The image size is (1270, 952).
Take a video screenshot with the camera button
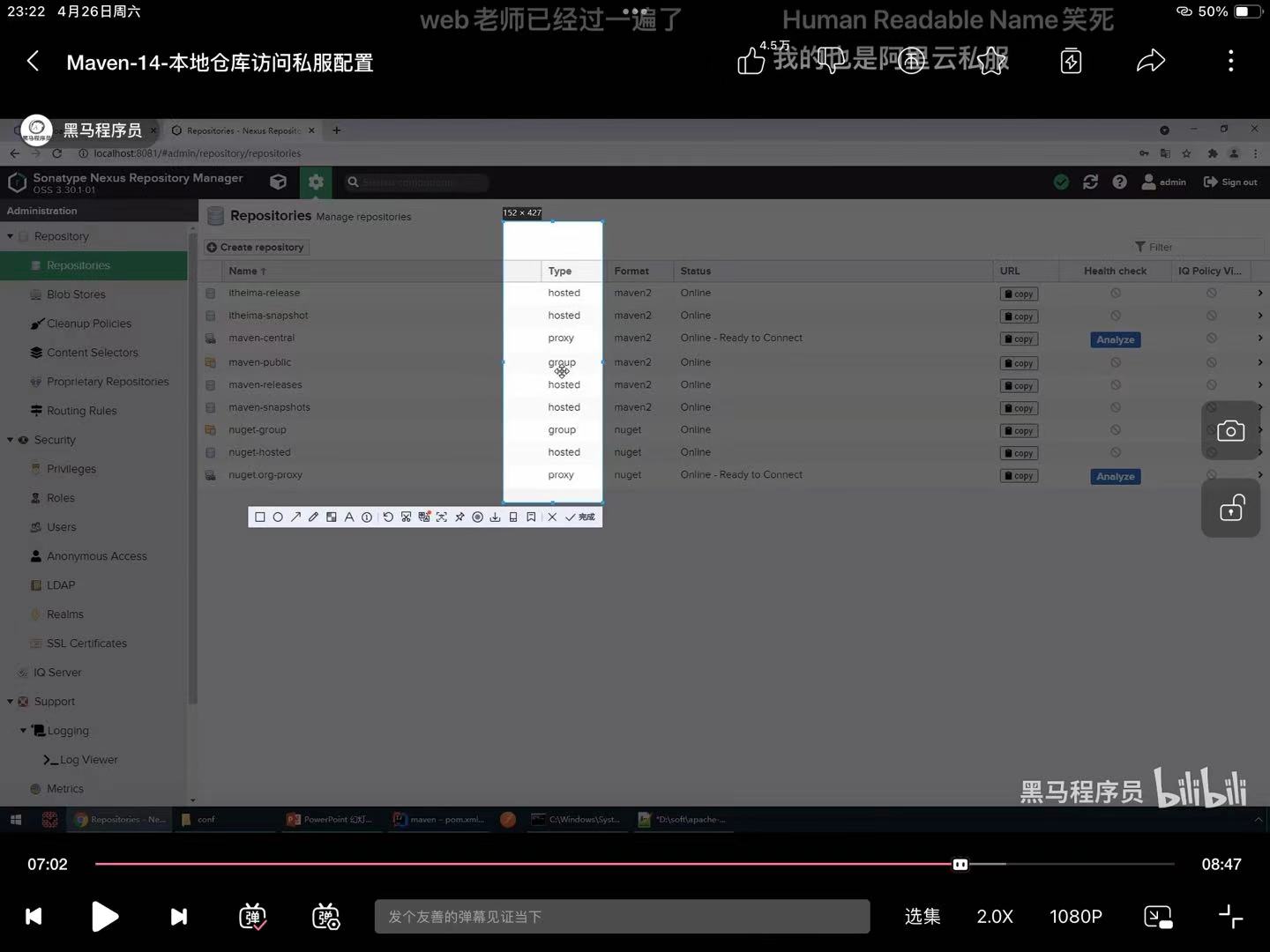[x=1230, y=430]
